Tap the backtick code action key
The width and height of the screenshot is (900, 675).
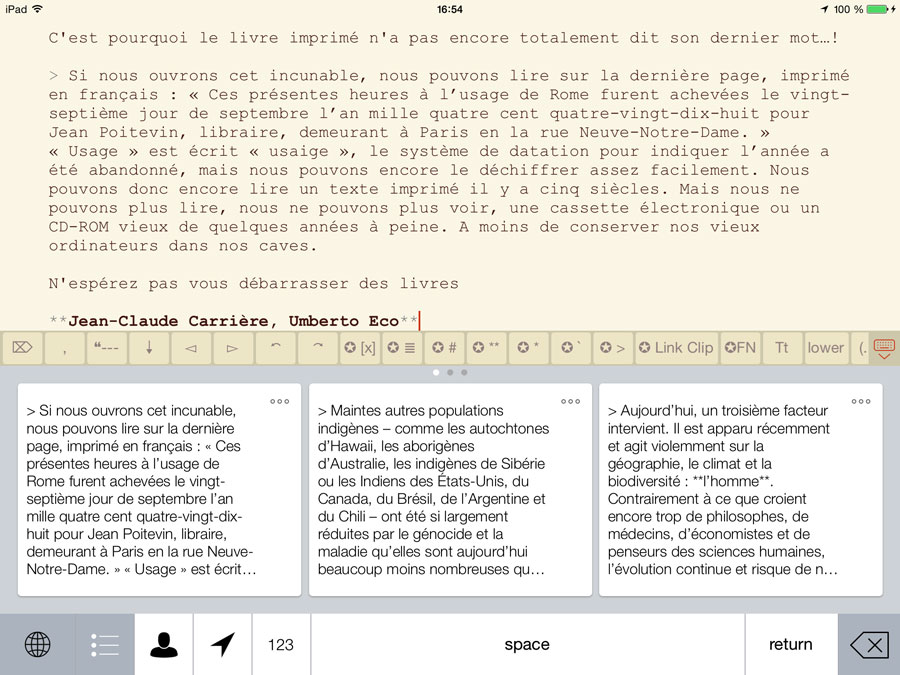(570, 348)
